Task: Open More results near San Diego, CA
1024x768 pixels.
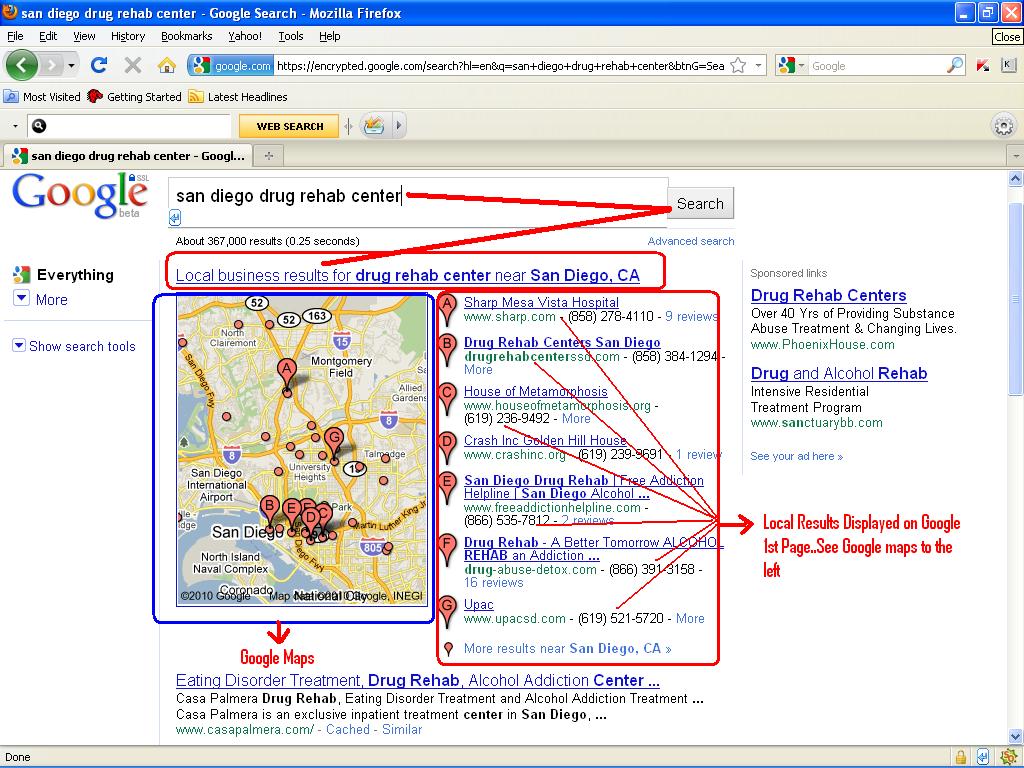Action: [x=568, y=648]
